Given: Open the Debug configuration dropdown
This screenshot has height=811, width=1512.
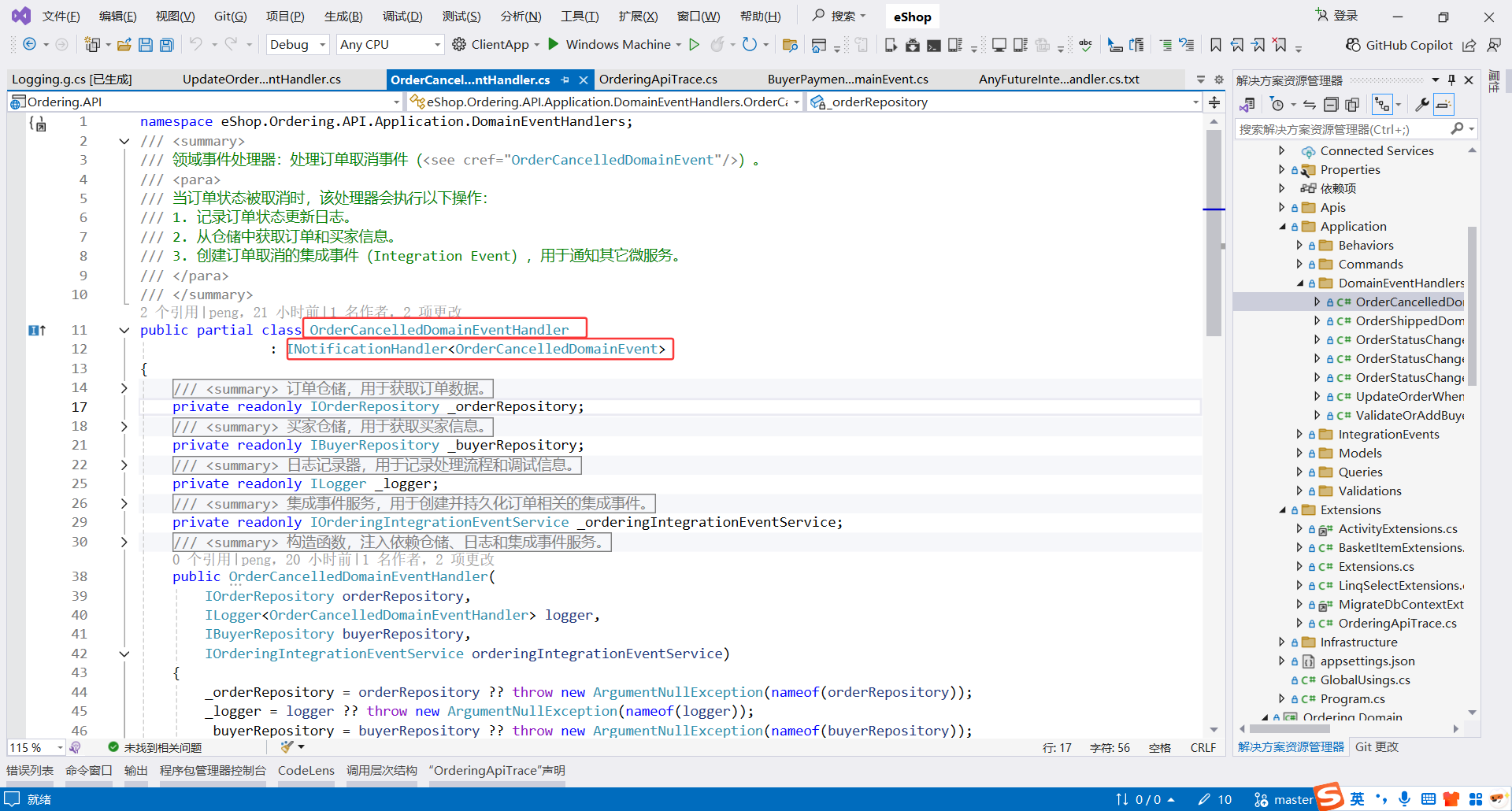Looking at the screenshot, I should [297, 45].
